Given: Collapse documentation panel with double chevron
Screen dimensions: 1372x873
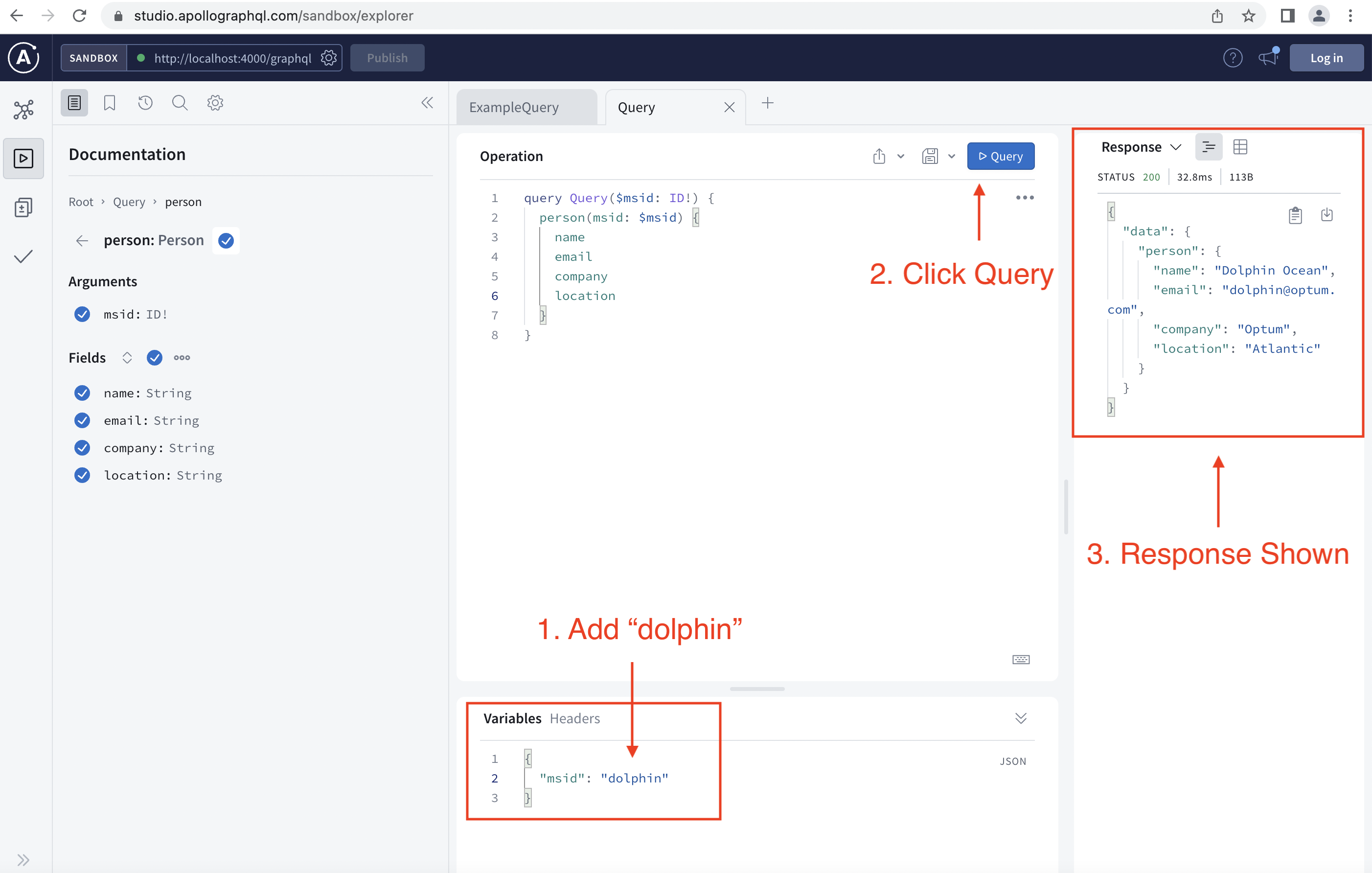Looking at the screenshot, I should (x=427, y=103).
